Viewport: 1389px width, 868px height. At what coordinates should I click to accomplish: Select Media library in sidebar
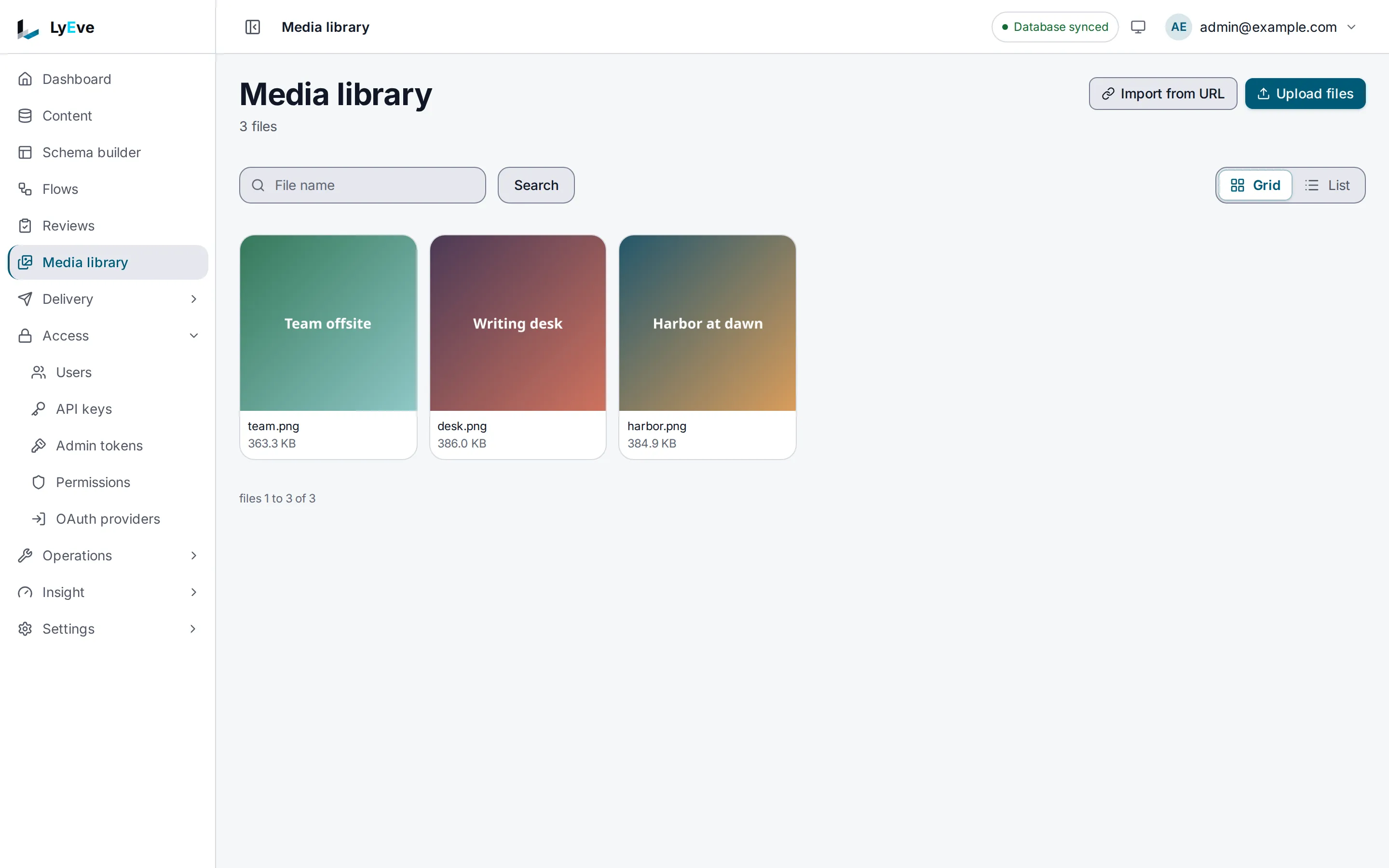(x=108, y=262)
